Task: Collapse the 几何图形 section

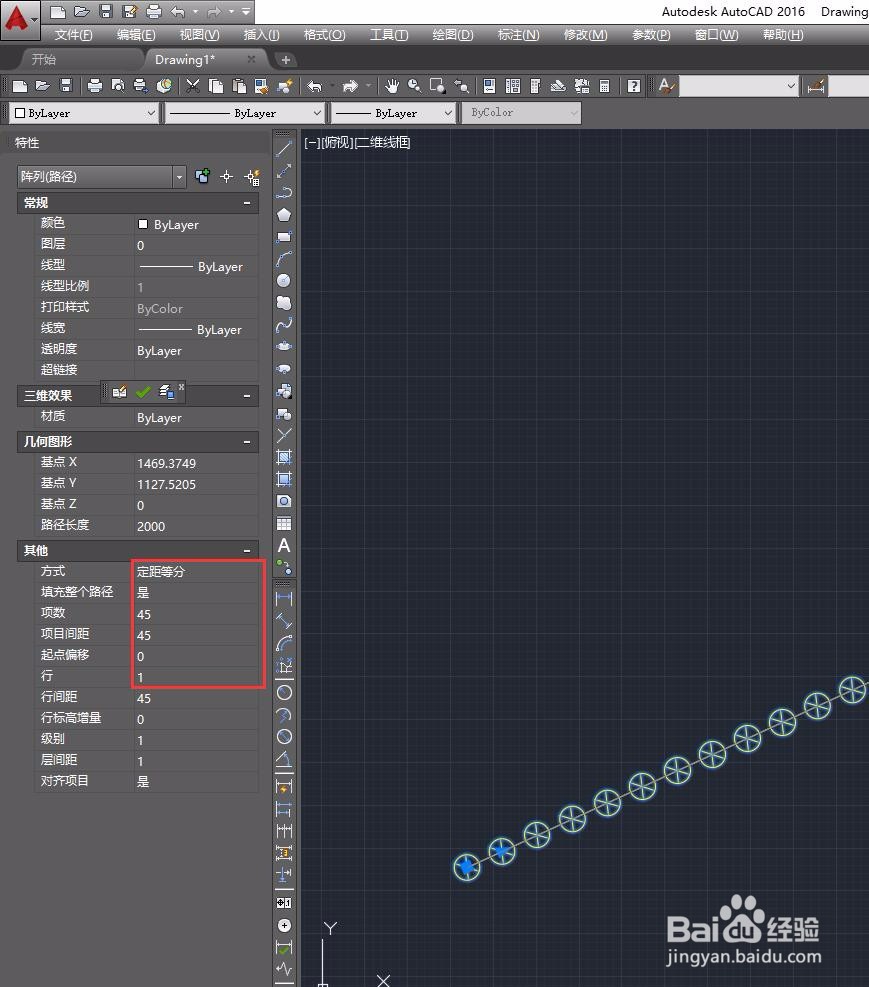Action: (247, 442)
